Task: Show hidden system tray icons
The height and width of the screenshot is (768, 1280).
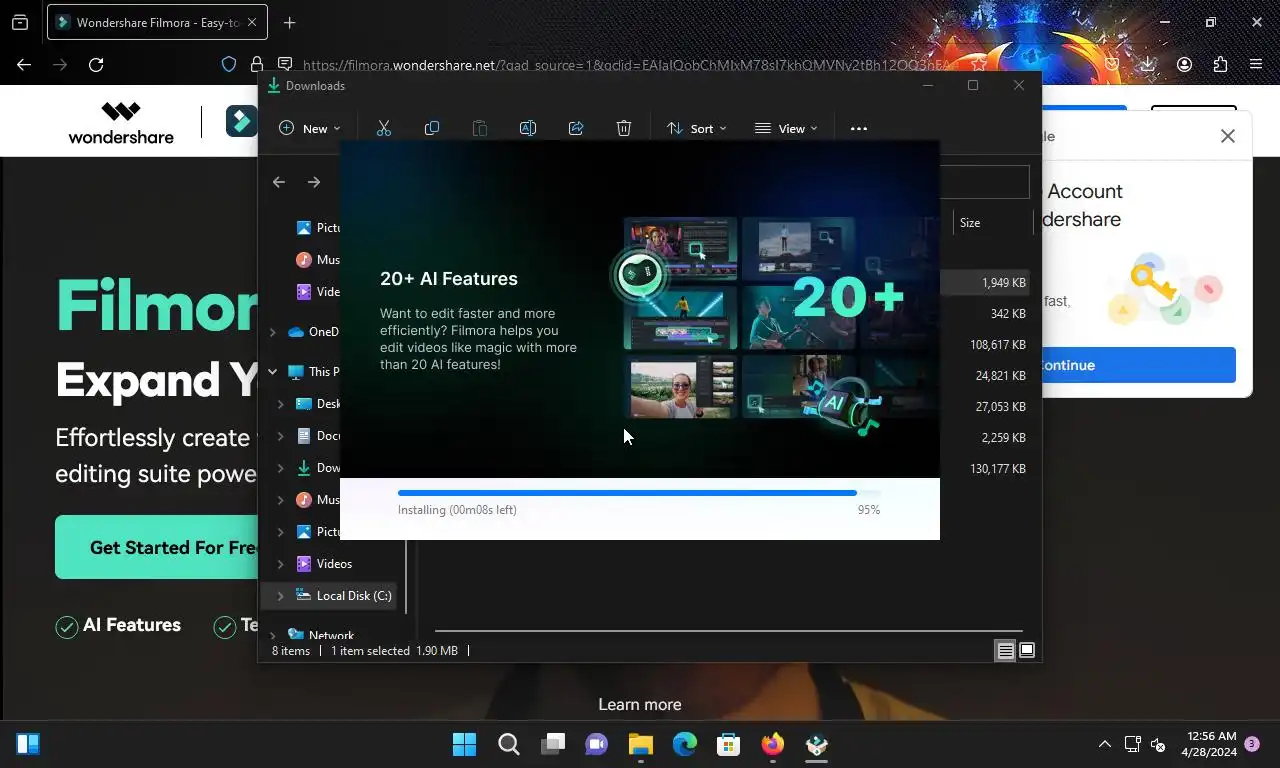Action: [x=1105, y=744]
